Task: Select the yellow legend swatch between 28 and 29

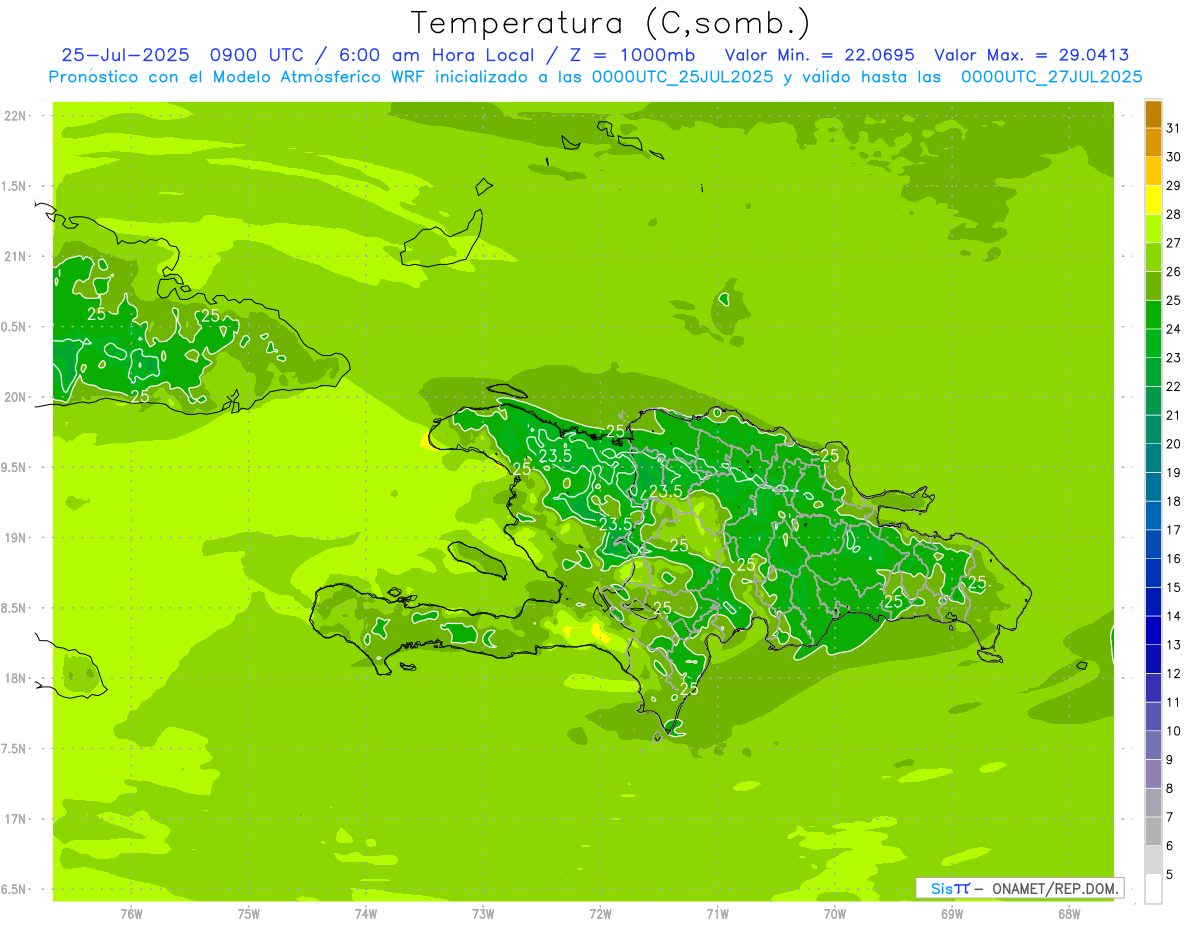Action: point(1153,199)
